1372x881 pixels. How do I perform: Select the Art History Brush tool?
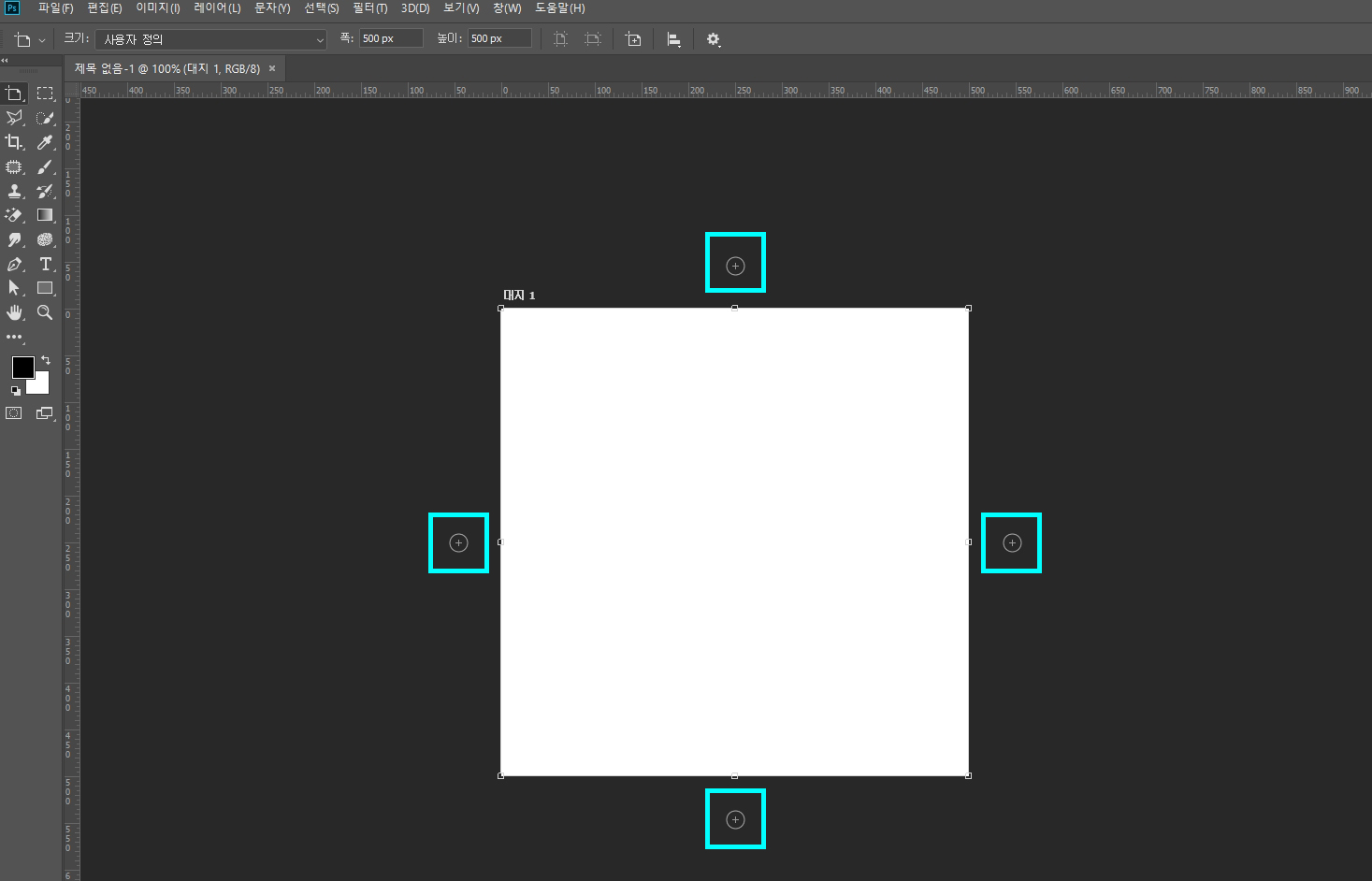pos(45,191)
